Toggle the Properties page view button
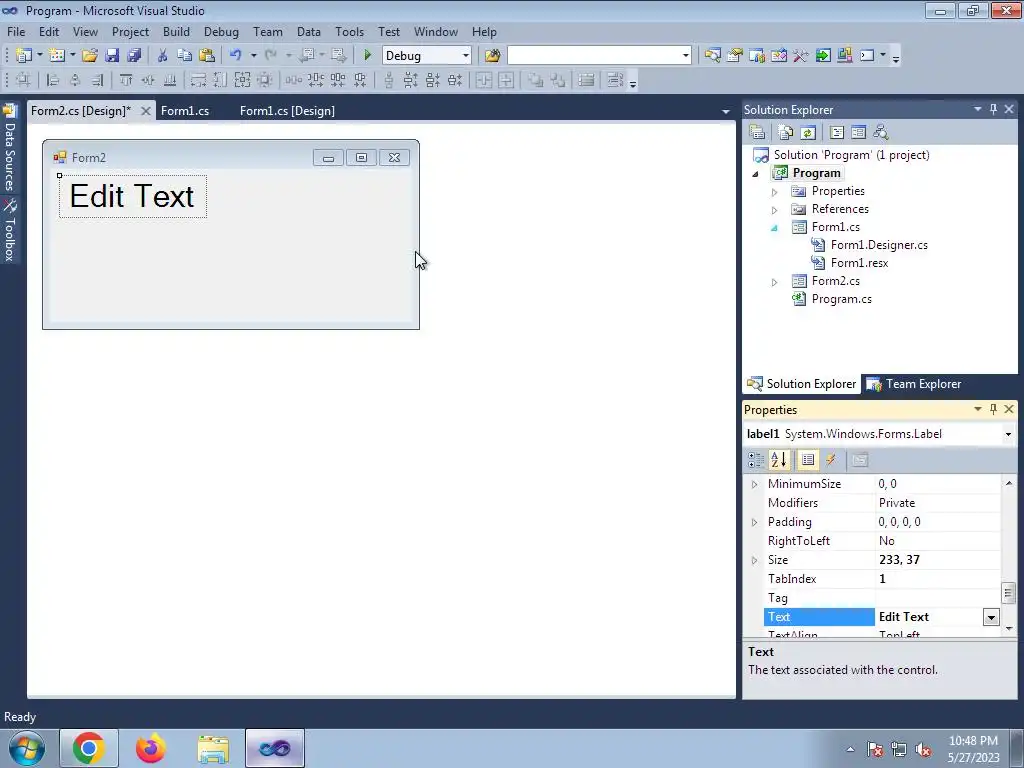This screenshot has height=768, width=1024. pyautogui.click(x=808, y=460)
